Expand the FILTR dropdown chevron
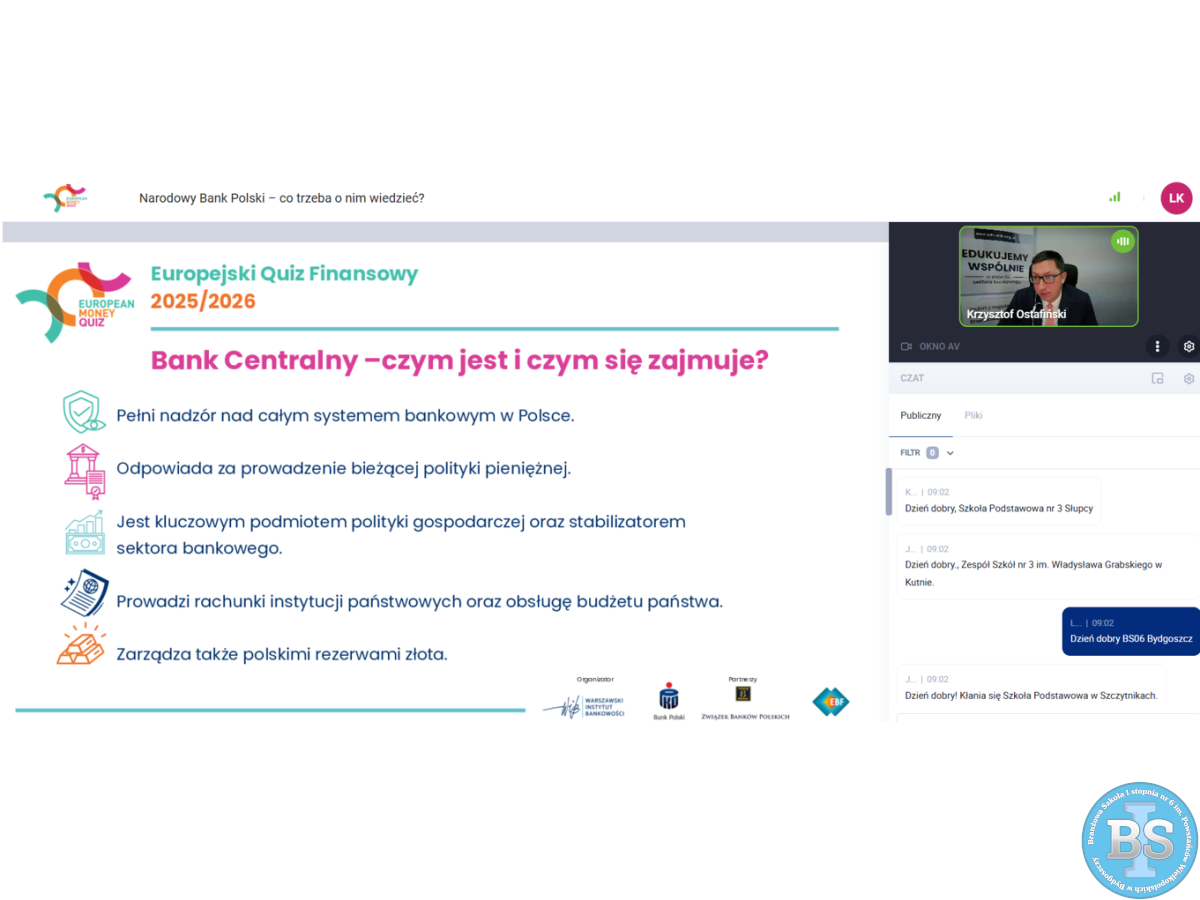This screenshot has height=900, width=1200. tap(950, 453)
